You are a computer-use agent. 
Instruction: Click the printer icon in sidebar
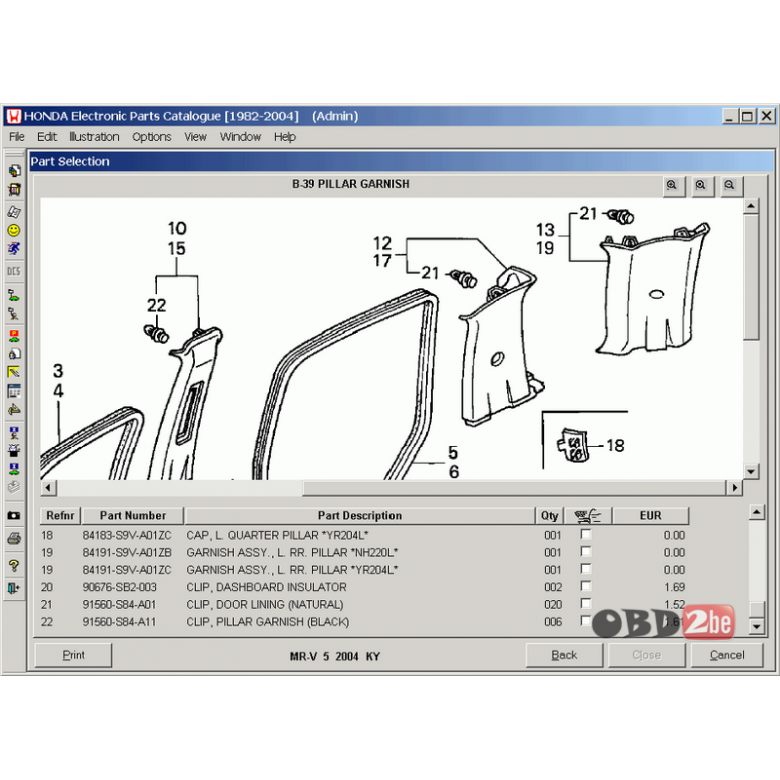tap(14, 538)
